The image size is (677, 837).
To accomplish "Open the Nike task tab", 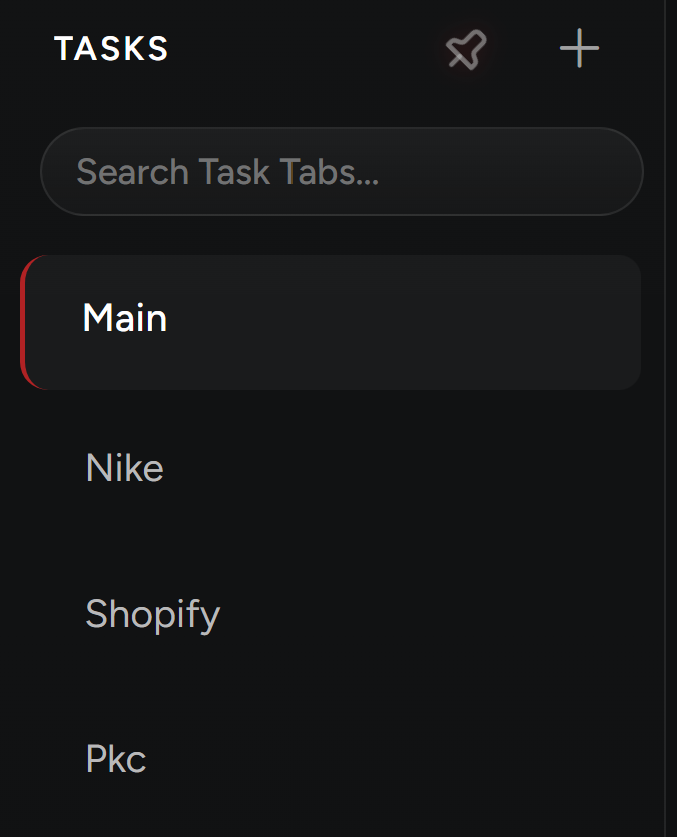I will (125, 468).
